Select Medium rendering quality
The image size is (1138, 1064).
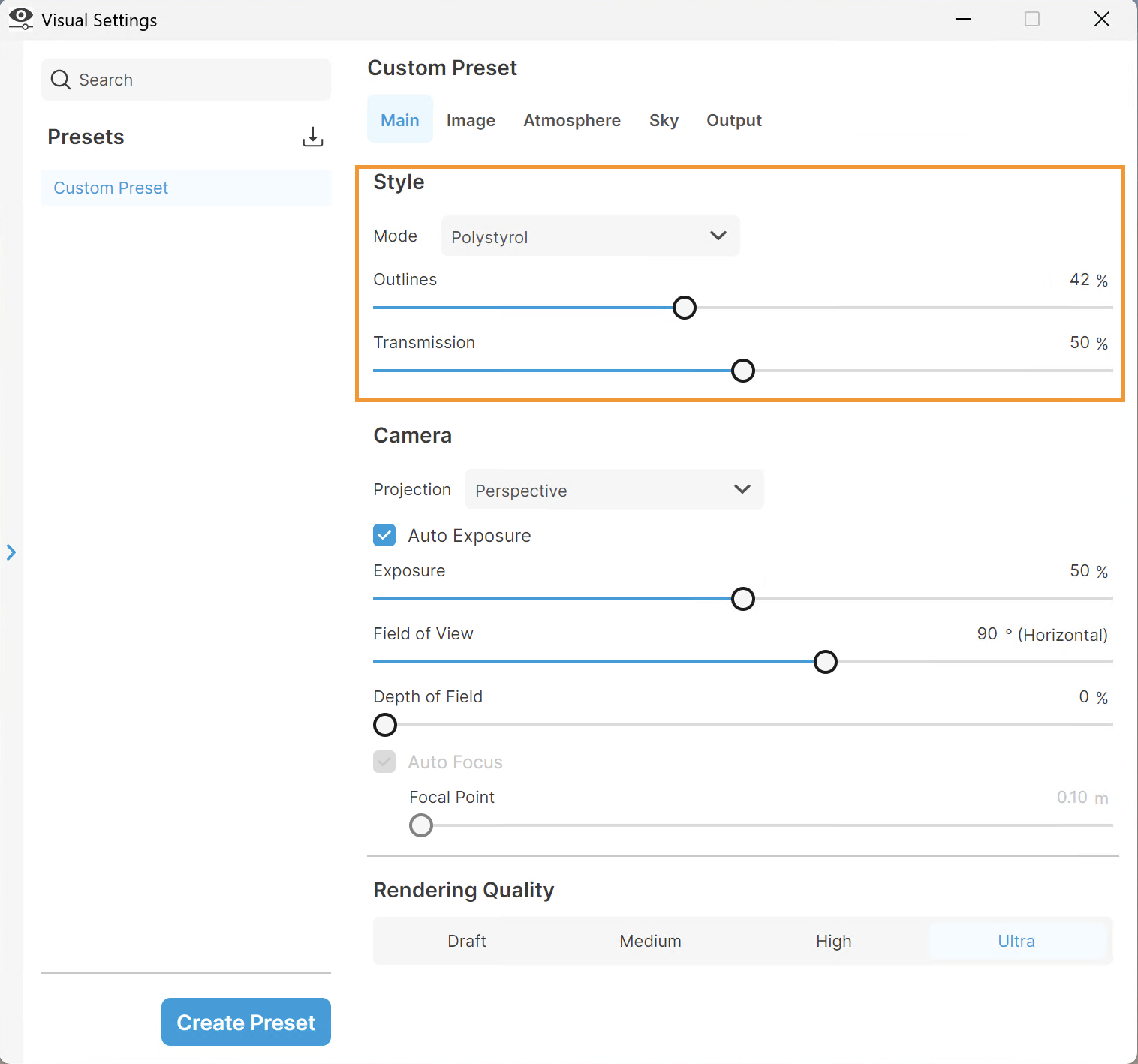[650, 941]
